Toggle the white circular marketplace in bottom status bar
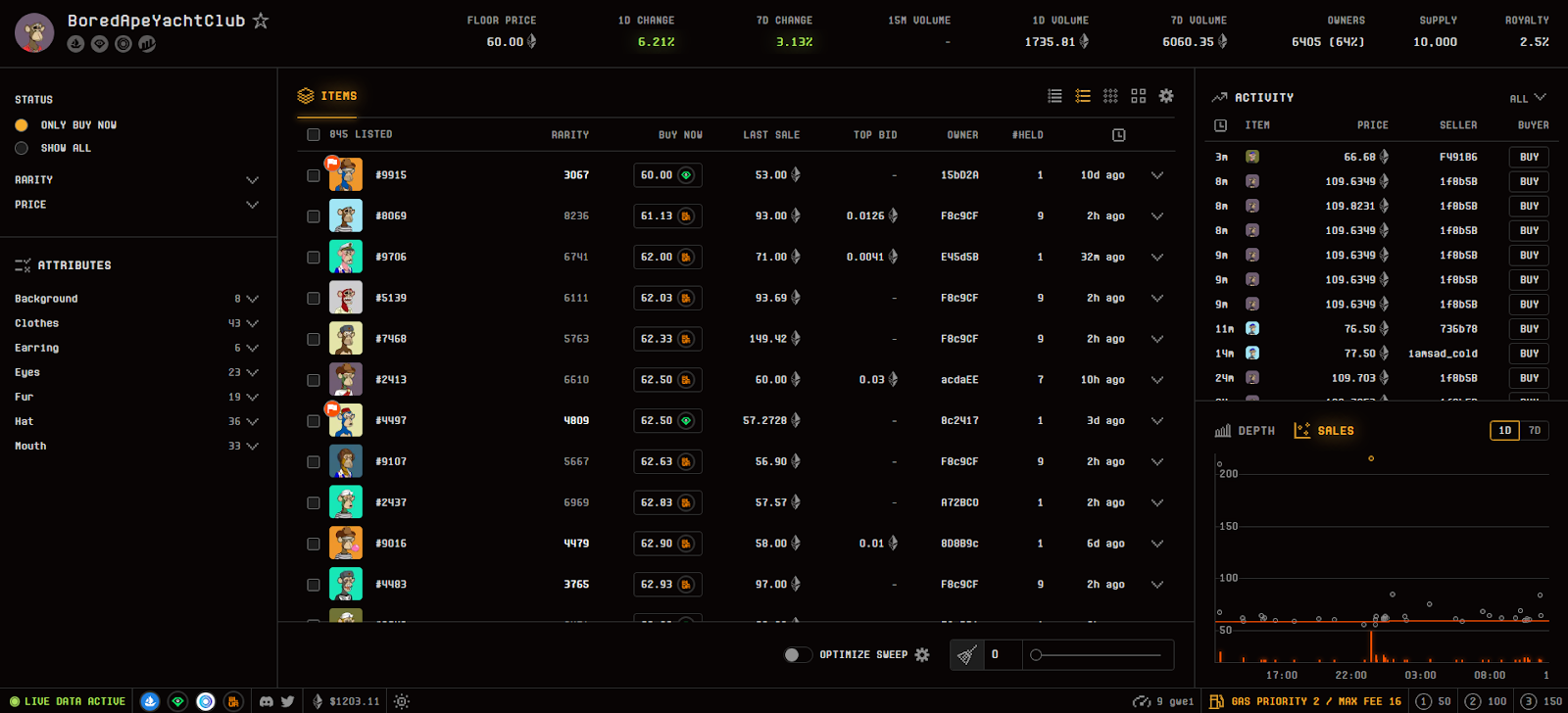The width and height of the screenshot is (1568, 713). coord(206,701)
